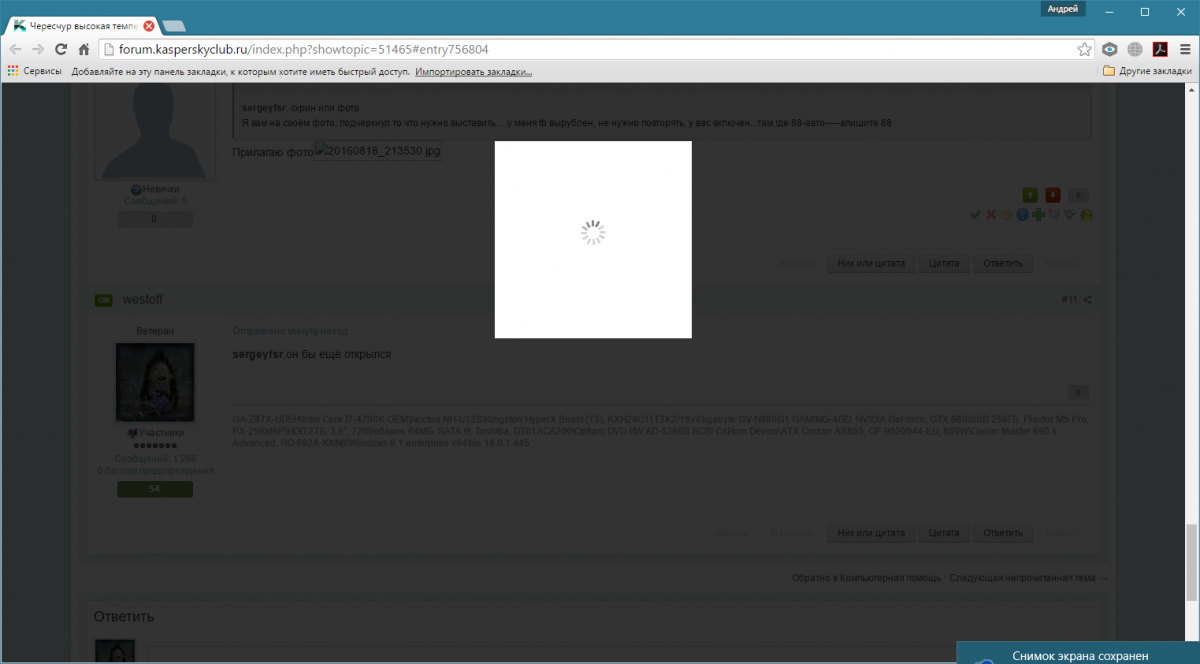The width and height of the screenshot is (1200, 664).
Task: Click the green plus reaction icon
Action: [1038, 214]
